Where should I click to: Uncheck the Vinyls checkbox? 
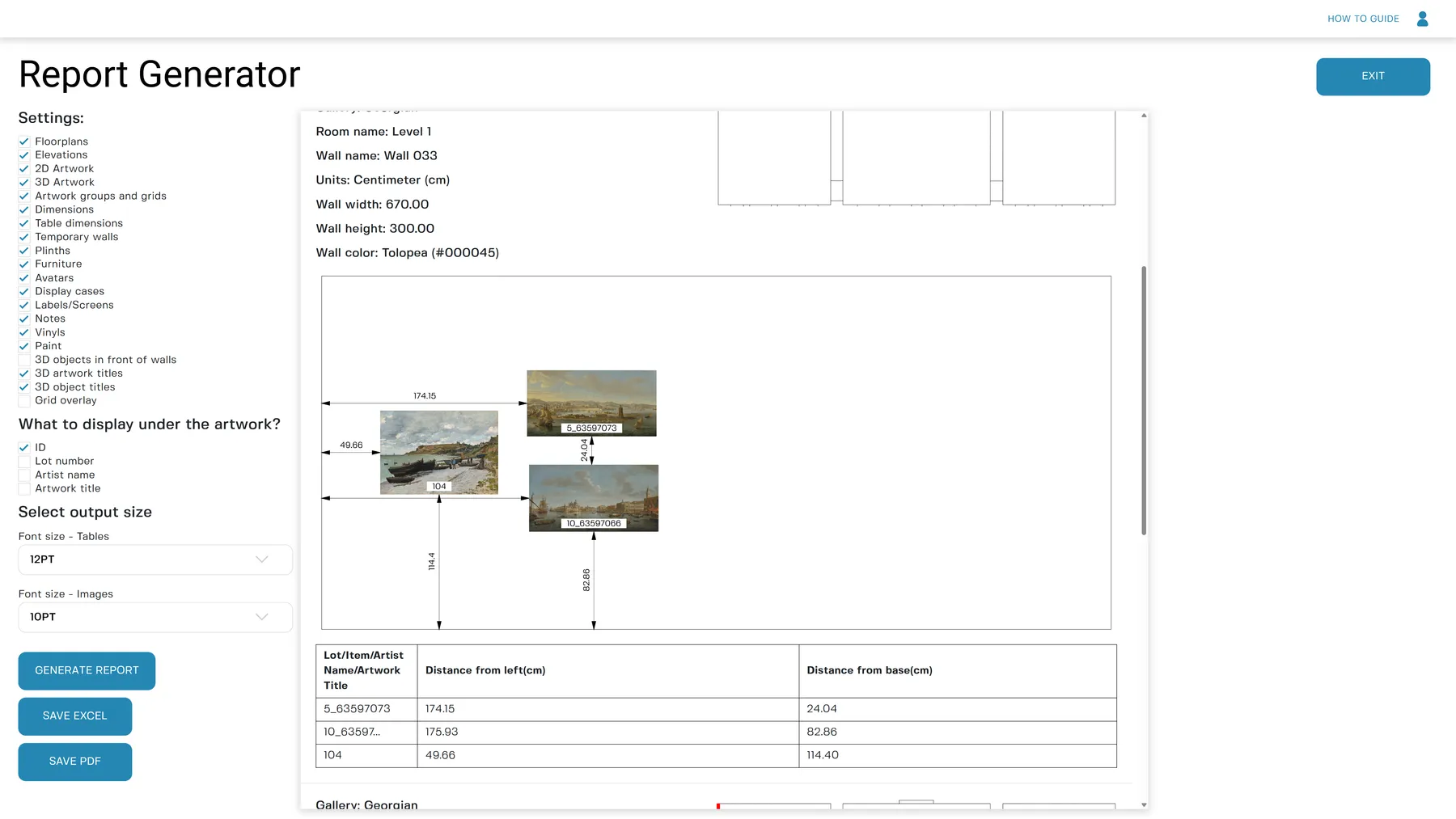[x=24, y=332]
